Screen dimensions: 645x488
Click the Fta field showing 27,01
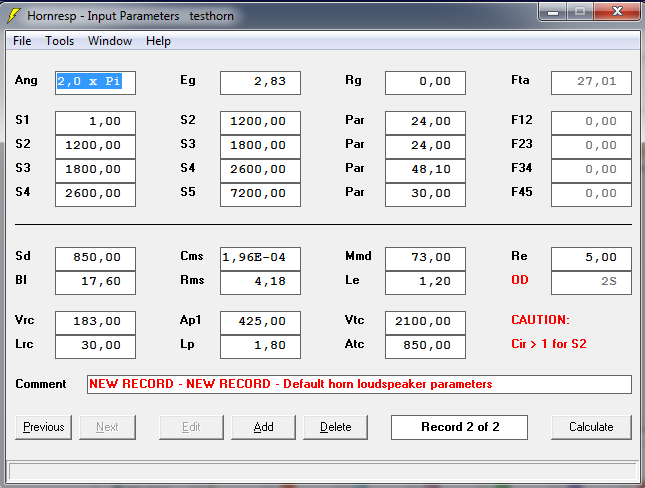click(x=591, y=83)
